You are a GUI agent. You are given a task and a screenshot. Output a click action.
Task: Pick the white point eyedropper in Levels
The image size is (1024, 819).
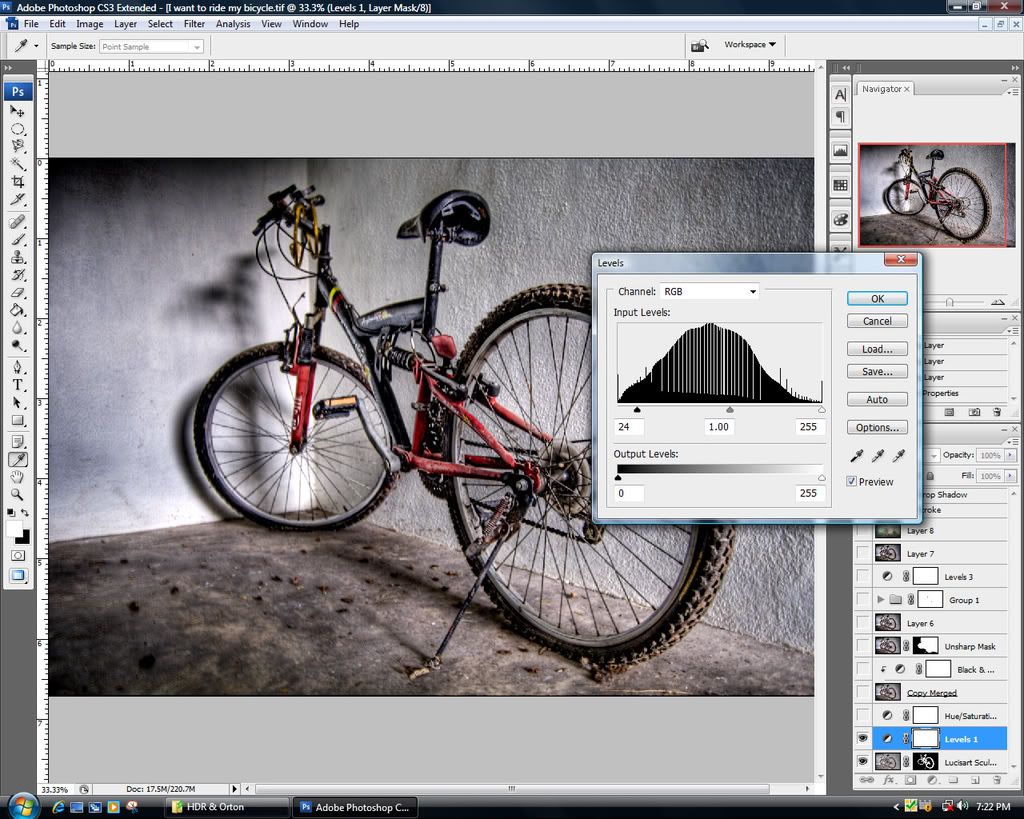tap(898, 456)
